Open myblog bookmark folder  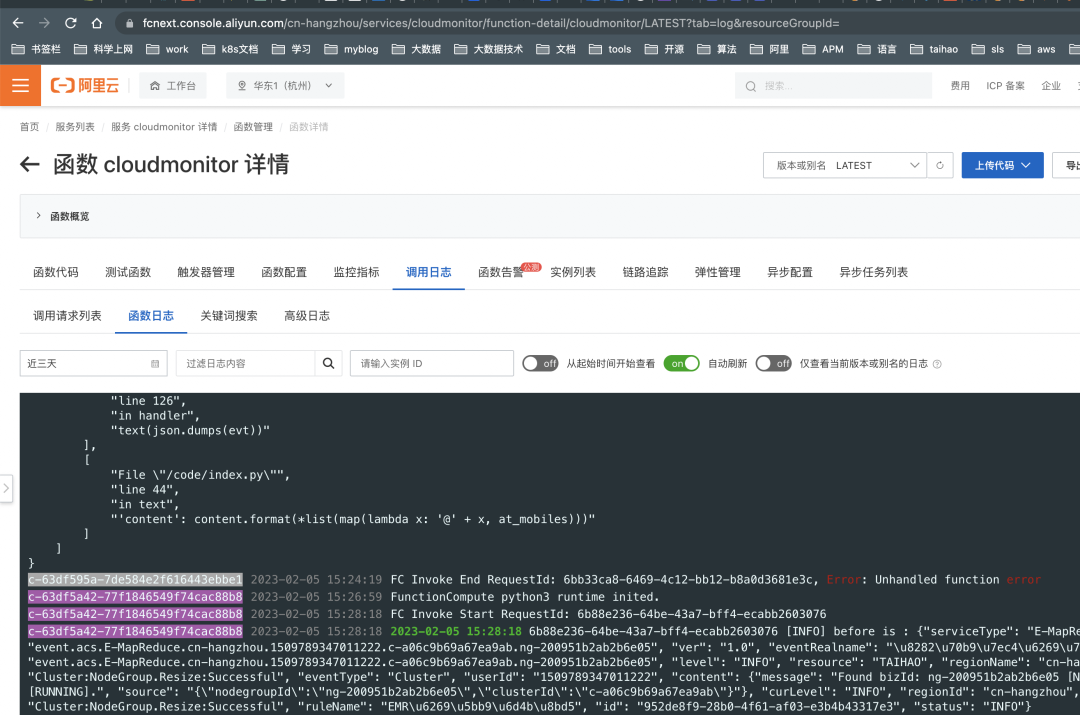pyautogui.click(x=351, y=50)
